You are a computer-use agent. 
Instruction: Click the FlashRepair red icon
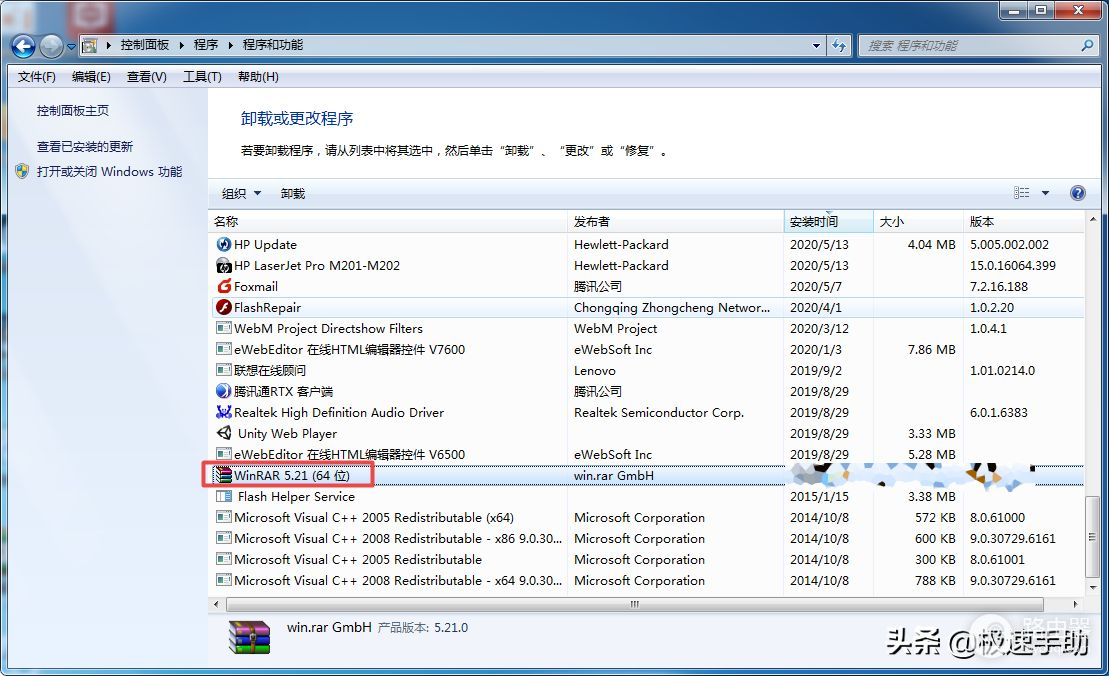coord(224,307)
